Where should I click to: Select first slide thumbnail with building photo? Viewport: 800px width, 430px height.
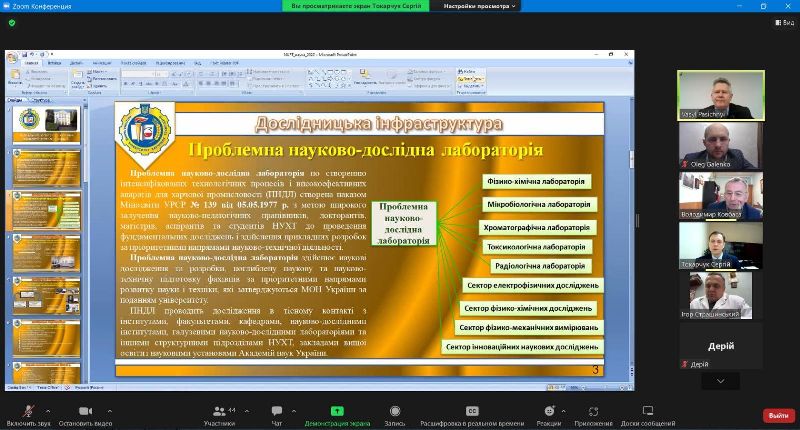click(46, 124)
